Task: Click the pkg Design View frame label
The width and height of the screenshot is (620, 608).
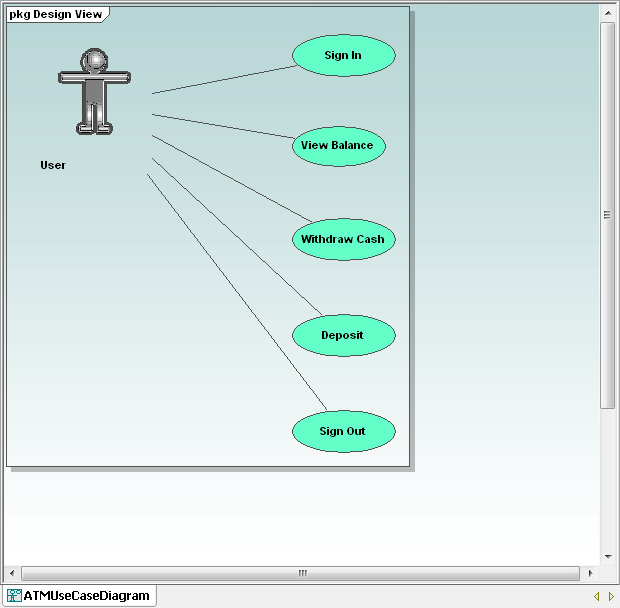Action: pyautogui.click(x=56, y=15)
